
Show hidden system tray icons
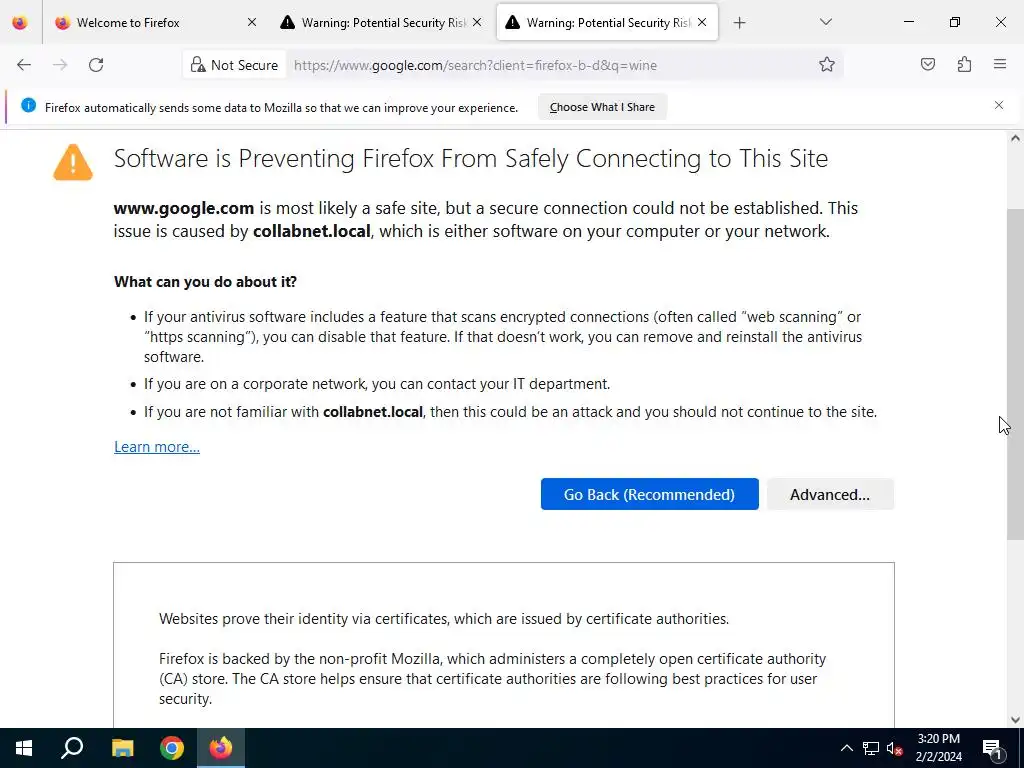pos(846,748)
